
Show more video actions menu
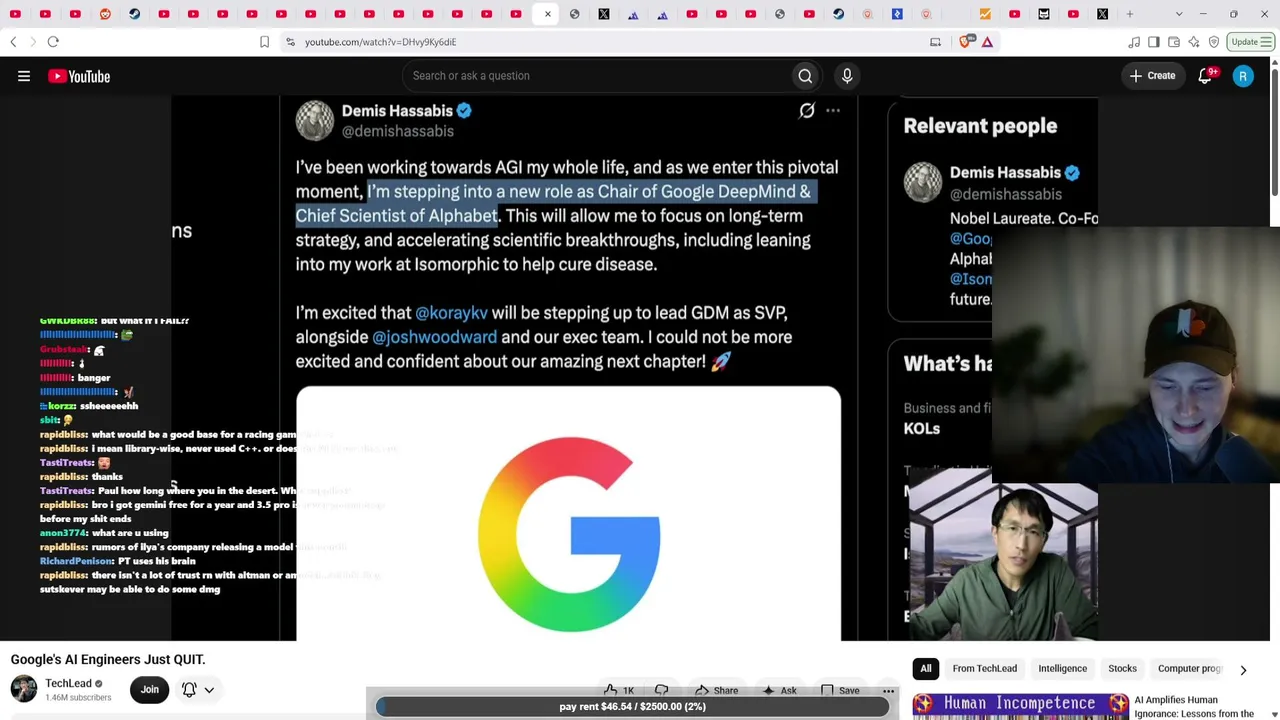888,690
